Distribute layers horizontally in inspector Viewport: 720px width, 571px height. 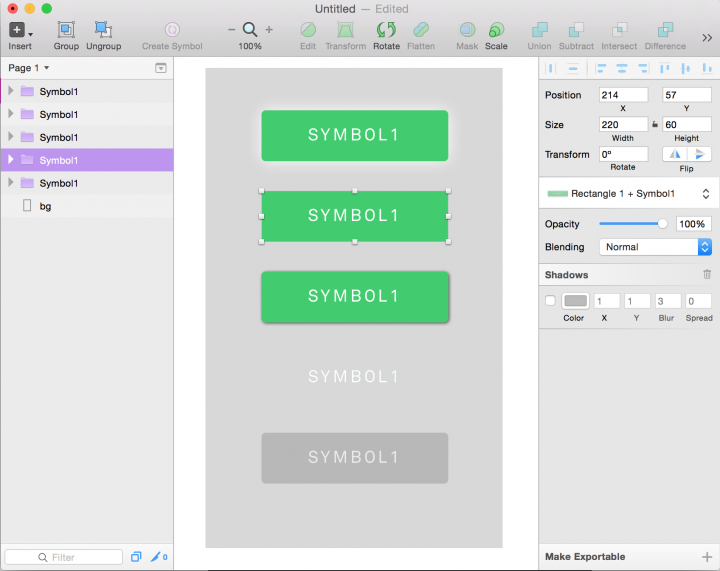pos(550,69)
